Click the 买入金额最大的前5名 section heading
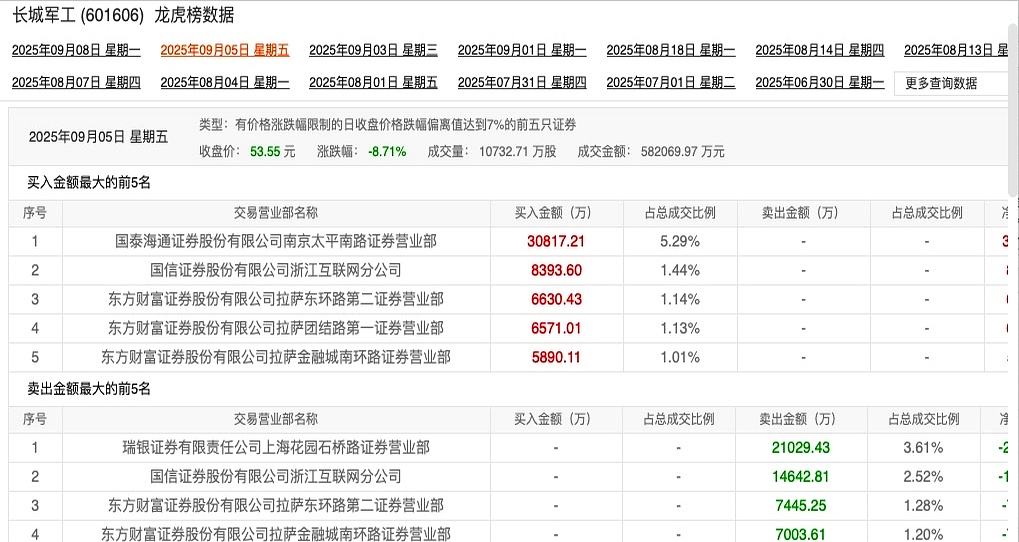Screen dimensions: 1019x542 pyautogui.click(x=89, y=183)
